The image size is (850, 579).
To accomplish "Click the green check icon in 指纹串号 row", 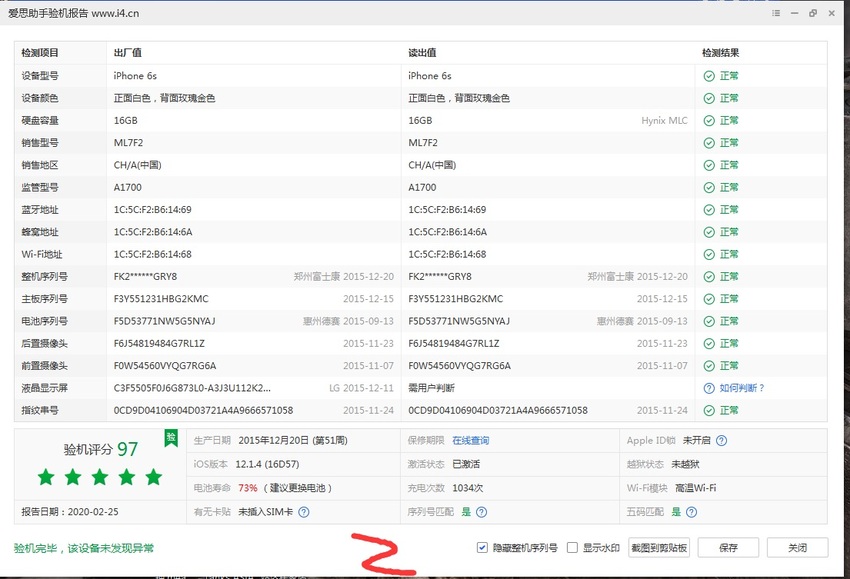I will click(x=709, y=410).
